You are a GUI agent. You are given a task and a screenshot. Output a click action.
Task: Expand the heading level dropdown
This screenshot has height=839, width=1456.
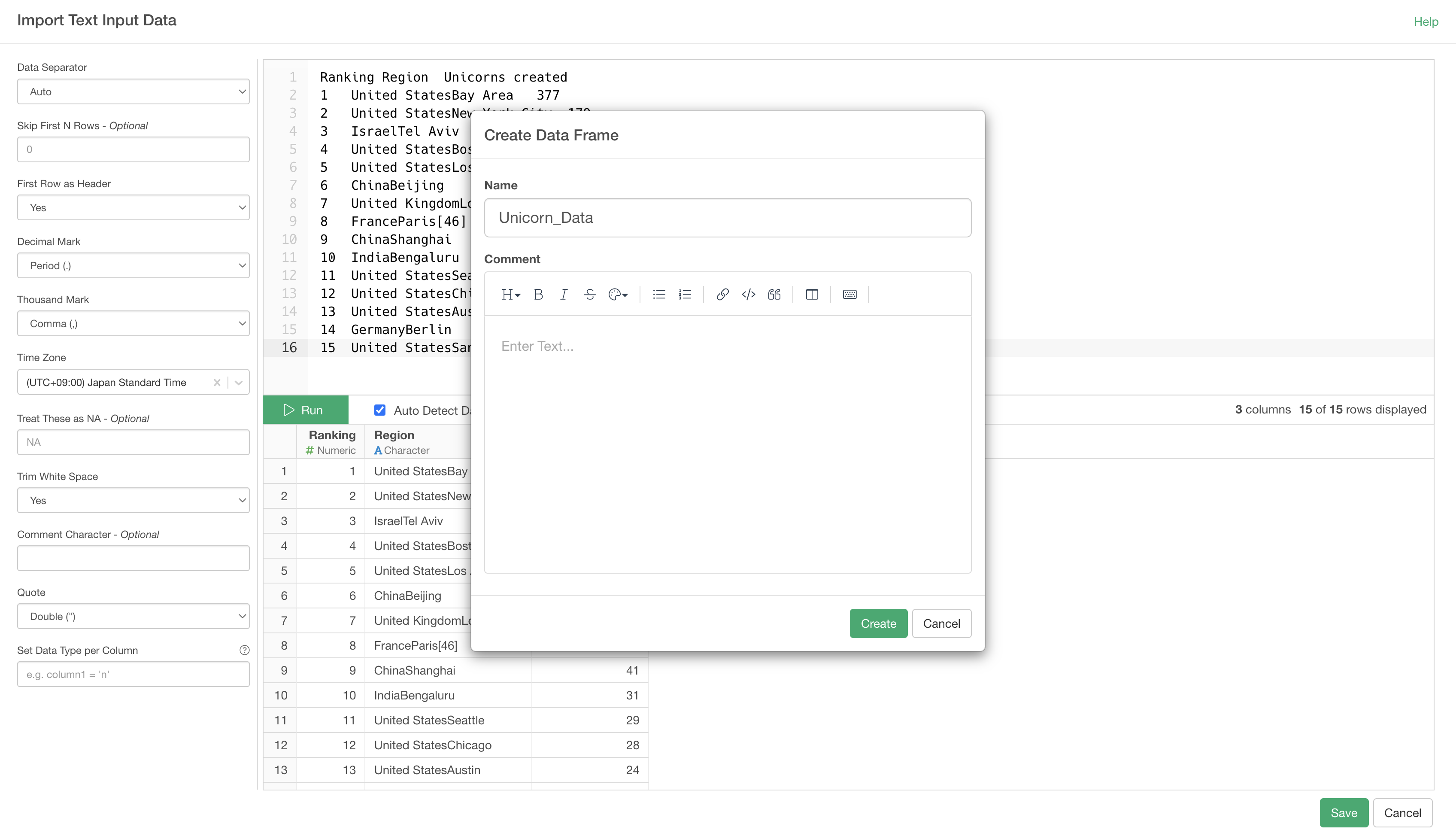510,295
